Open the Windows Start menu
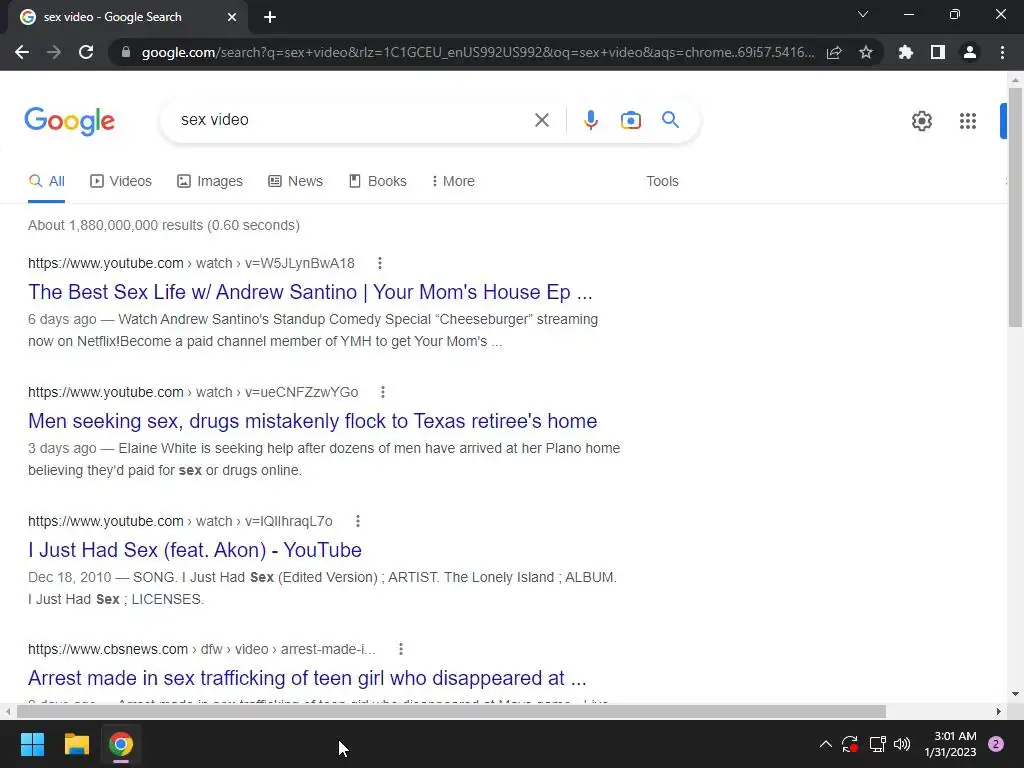 pyautogui.click(x=32, y=744)
